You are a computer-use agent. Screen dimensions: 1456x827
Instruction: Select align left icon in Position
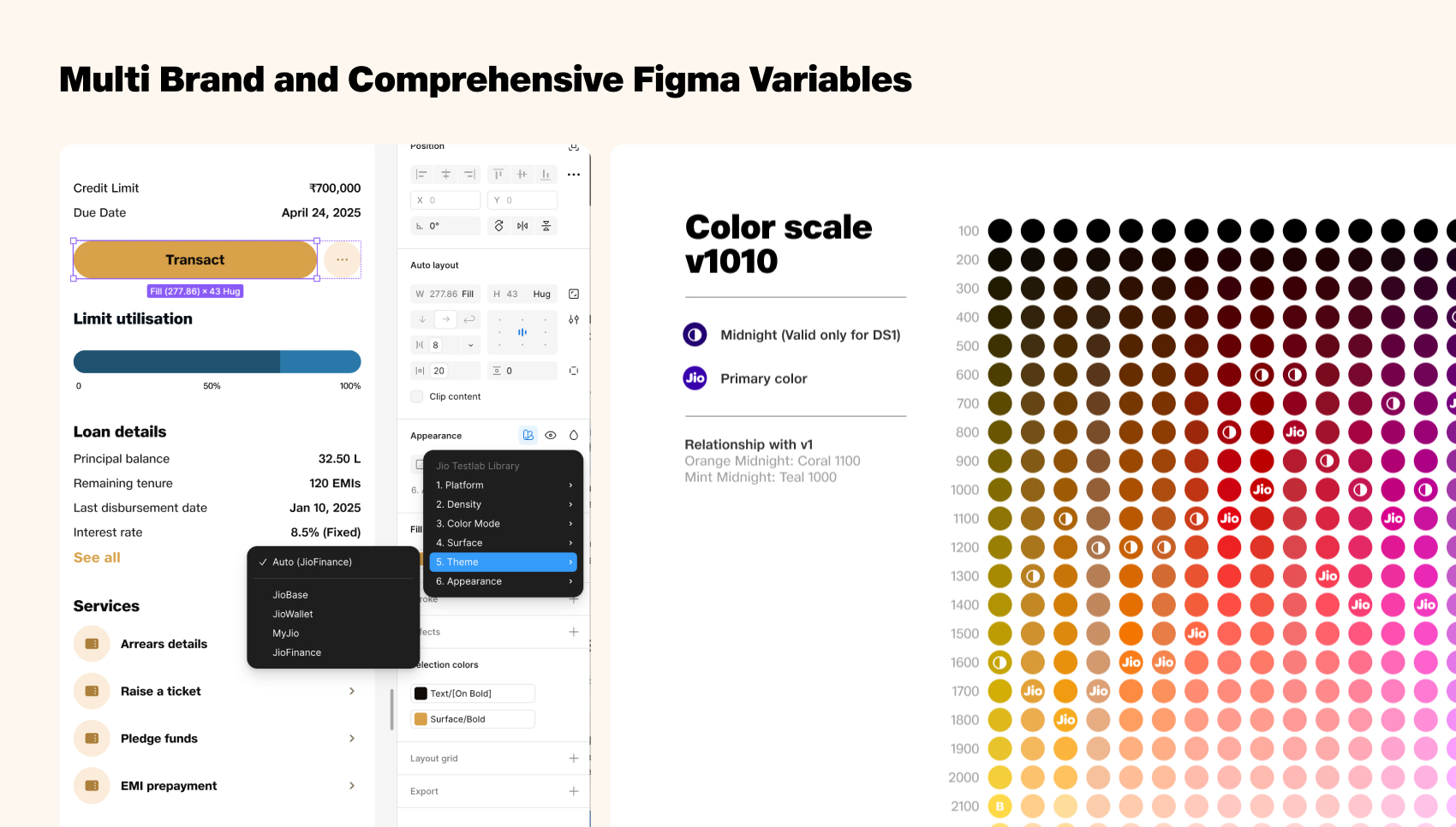click(421, 175)
